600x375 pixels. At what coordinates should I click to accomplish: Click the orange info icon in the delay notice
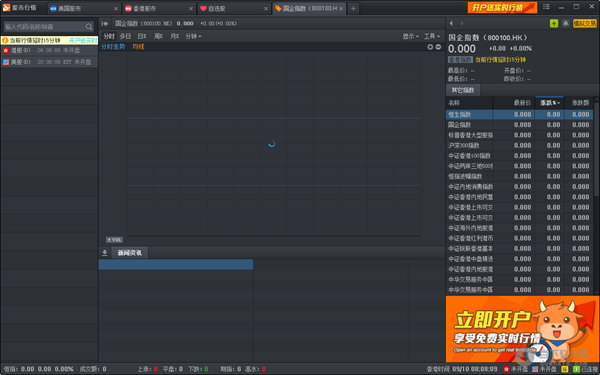[x=5, y=40]
